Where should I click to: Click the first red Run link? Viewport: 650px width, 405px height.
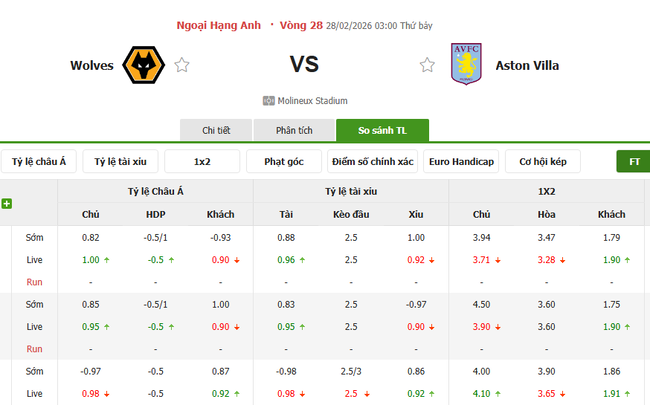click(34, 282)
